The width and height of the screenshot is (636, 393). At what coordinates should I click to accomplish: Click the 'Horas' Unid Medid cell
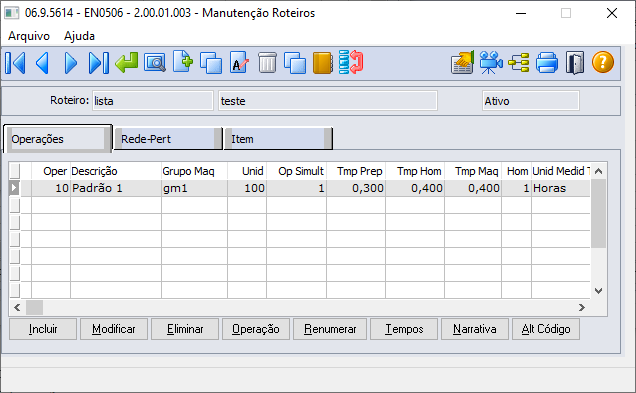(x=561, y=188)
